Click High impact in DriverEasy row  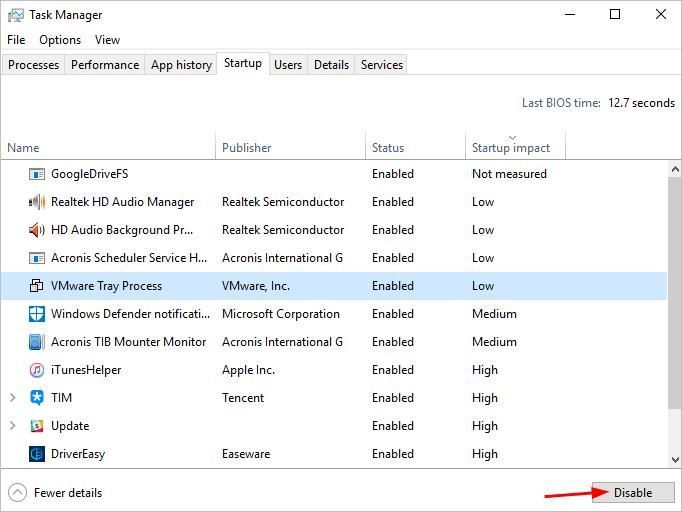(485, 454)
